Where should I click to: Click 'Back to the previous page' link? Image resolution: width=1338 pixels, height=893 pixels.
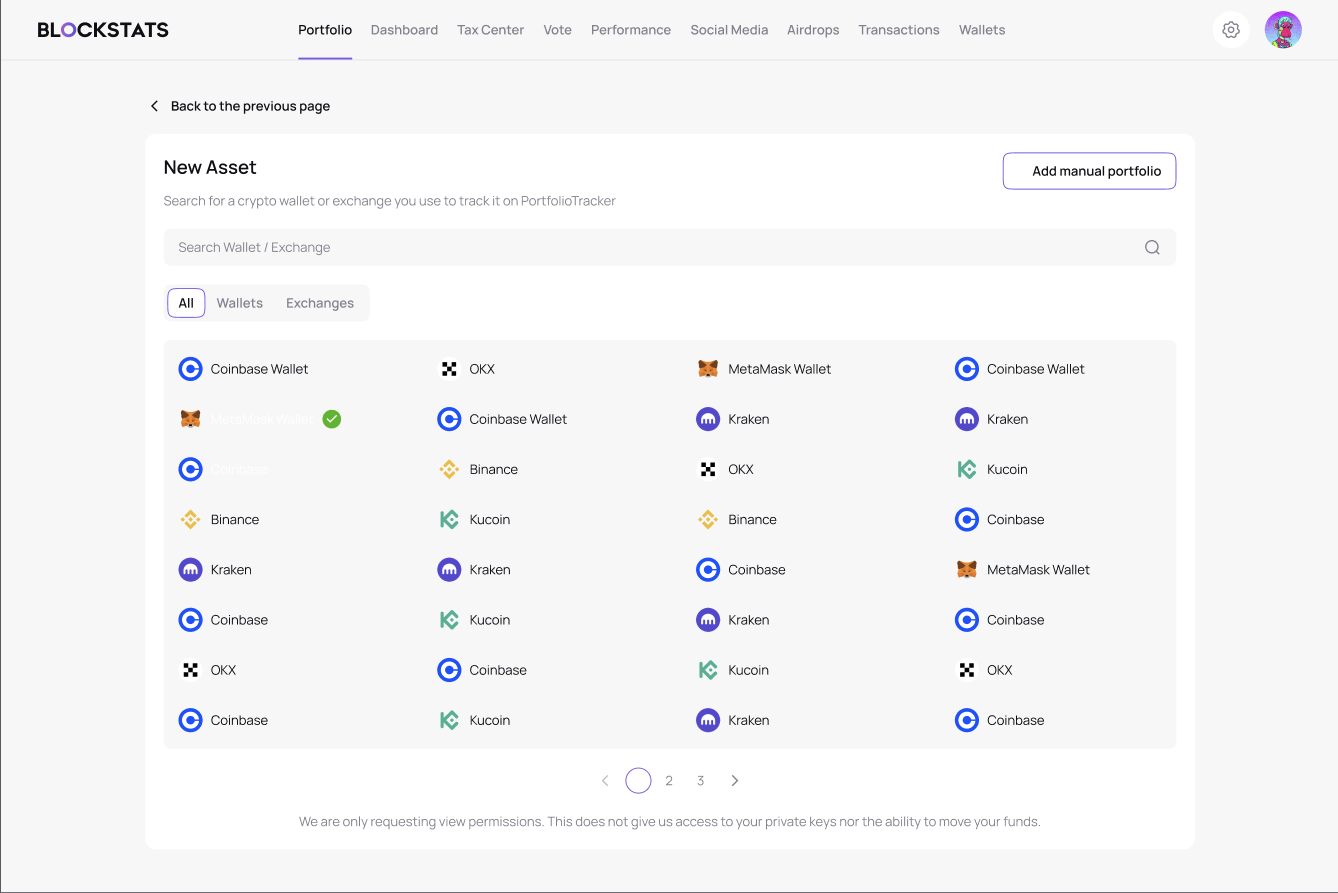coord(250,106)
